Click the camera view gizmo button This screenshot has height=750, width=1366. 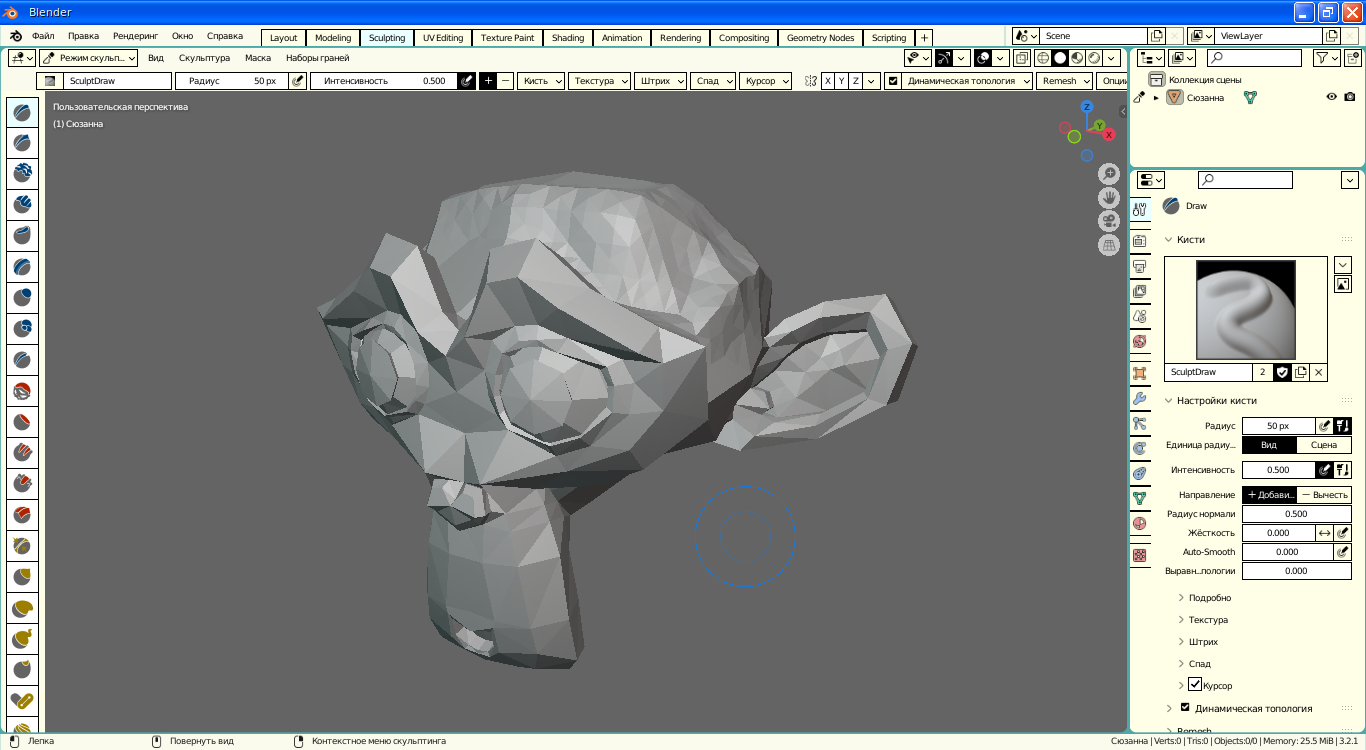click(1108, 221)
